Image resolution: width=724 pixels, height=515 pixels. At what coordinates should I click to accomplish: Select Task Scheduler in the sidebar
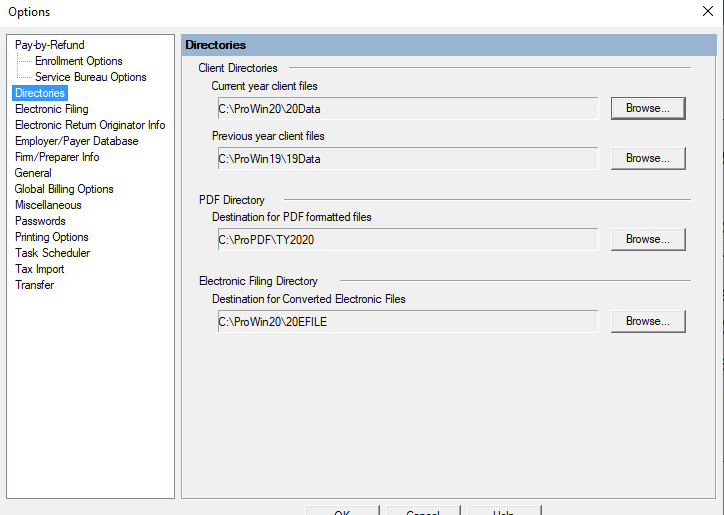52,253
